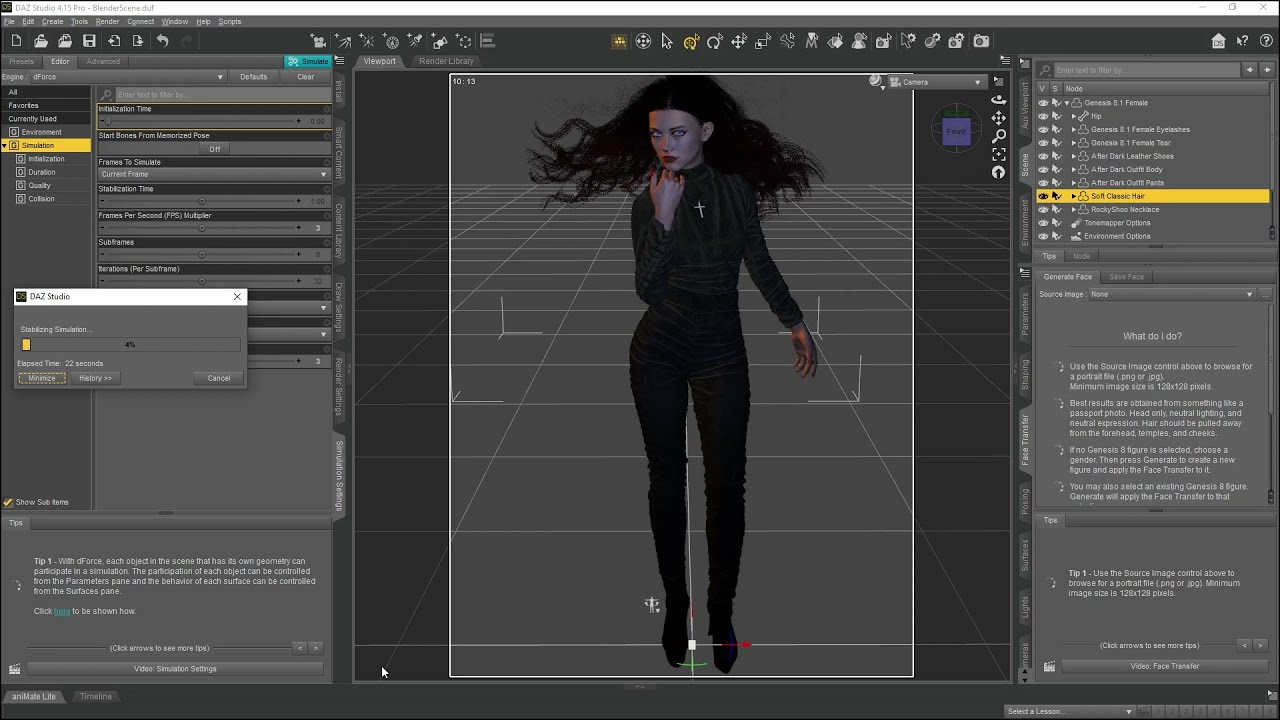Select the Node Selection arrow tool
The height and width of the screenshot is (720, 1280).
tap(667, 41)
